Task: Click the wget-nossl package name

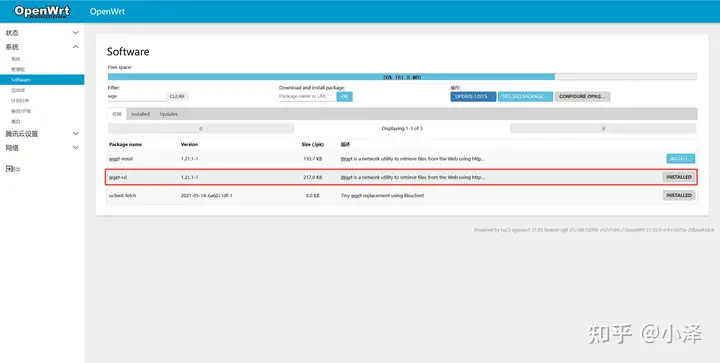Action: (x=121, y=159)
